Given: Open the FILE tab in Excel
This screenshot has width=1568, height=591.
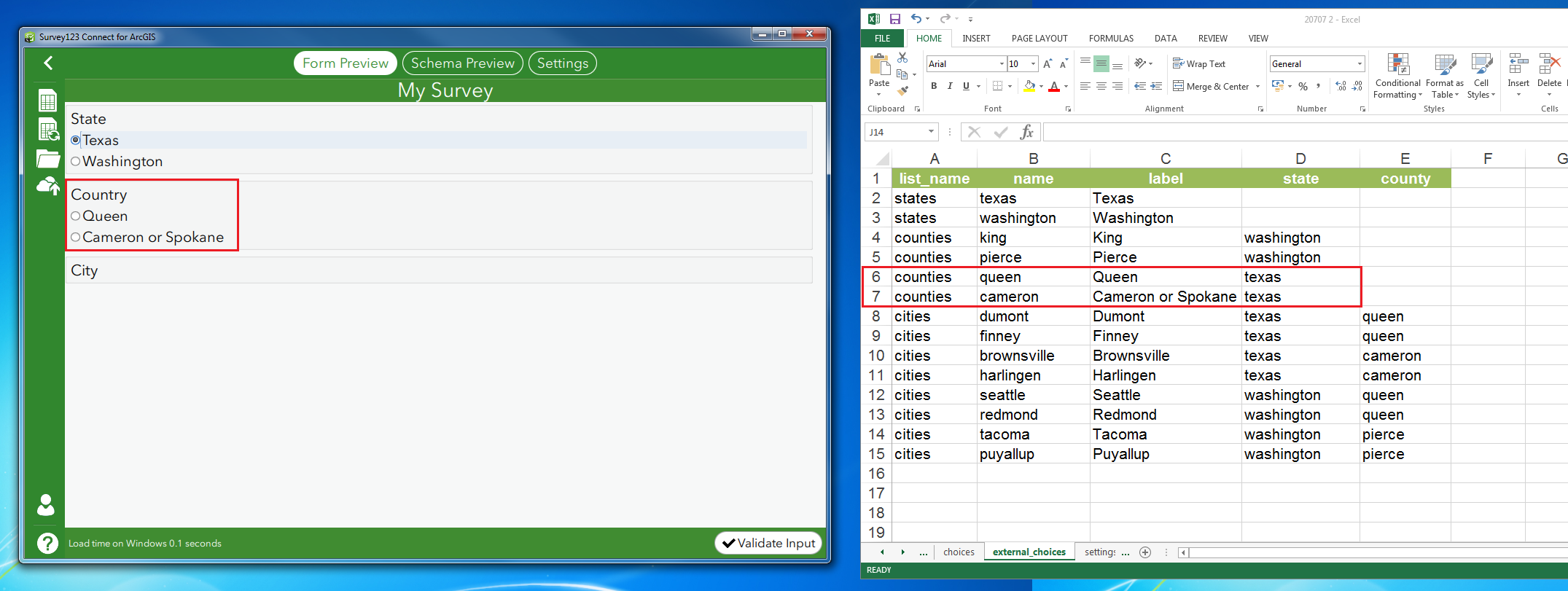Looking at the screenshot, I should (883, 39).
